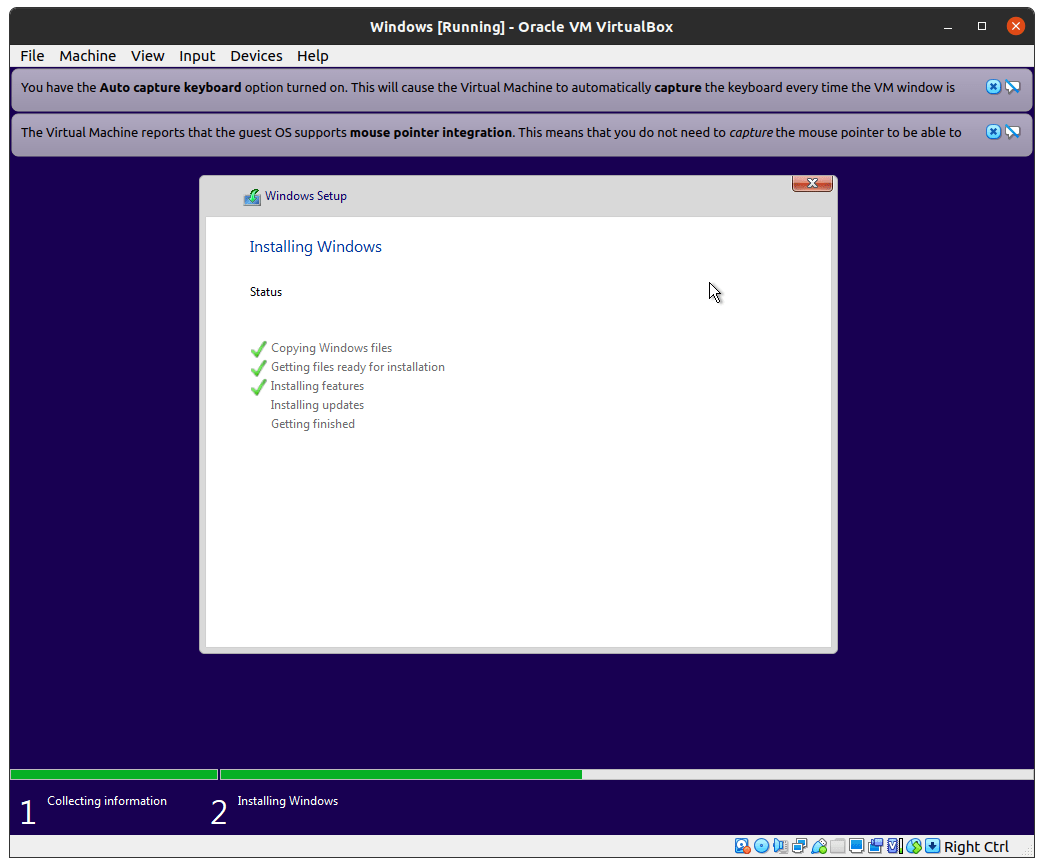This screenshot has width=1044, height=867.
Task: Click the network adapters indicator icon
Action: click(800, 846)
